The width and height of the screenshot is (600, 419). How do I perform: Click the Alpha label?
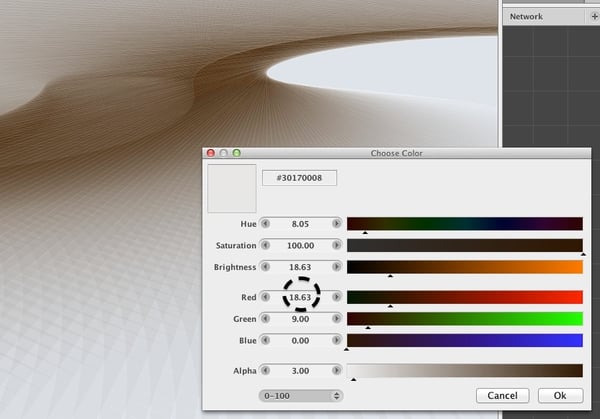point(245,371)
